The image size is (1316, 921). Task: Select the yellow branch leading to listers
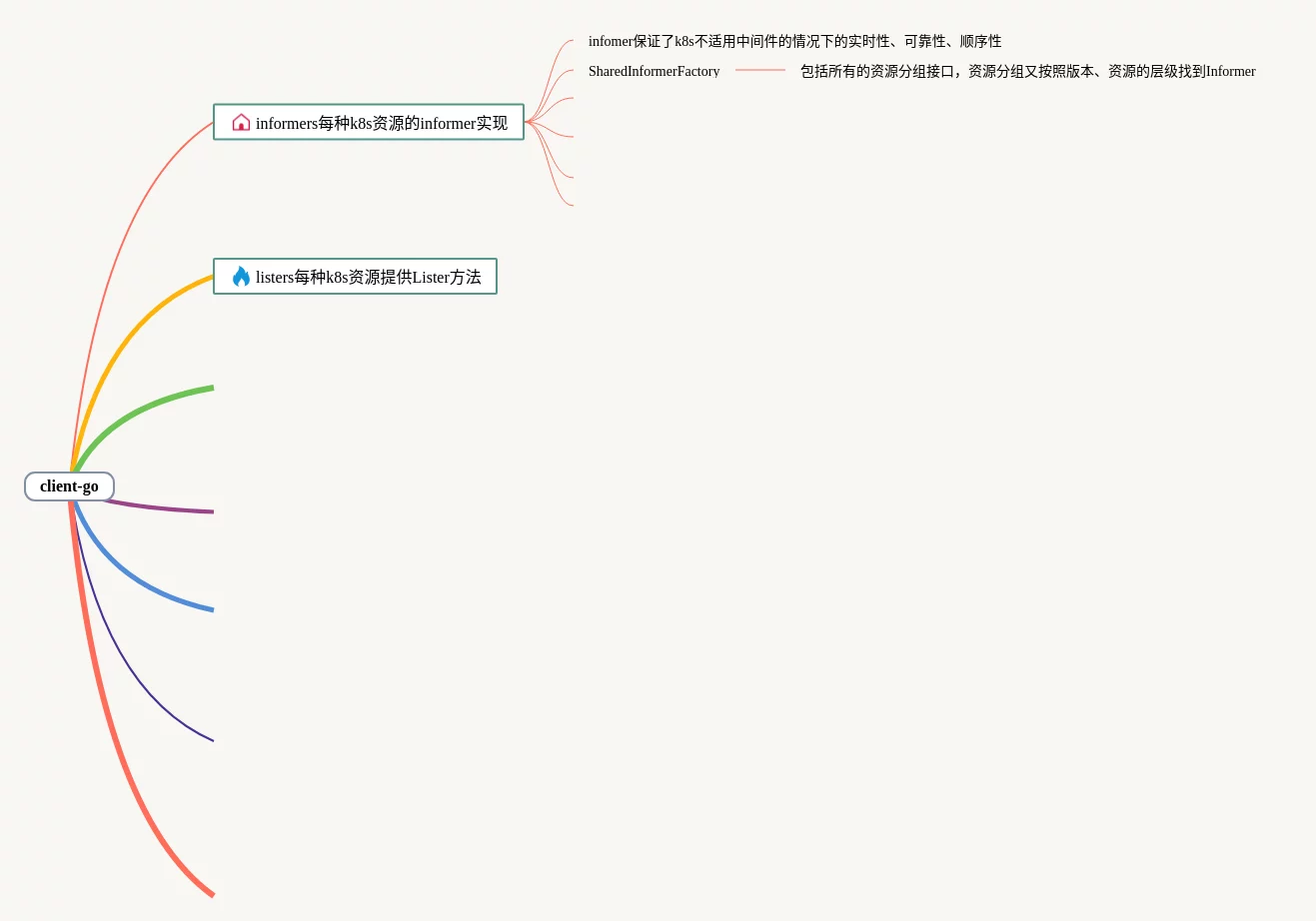pyautogui.click(x=130, y=331)
